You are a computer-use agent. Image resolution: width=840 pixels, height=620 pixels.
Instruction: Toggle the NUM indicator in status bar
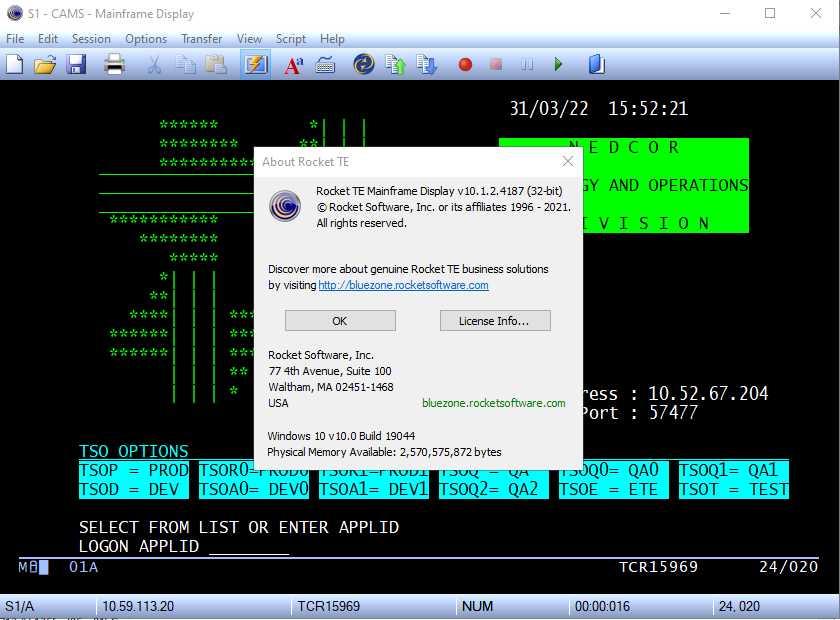point(477,606)
